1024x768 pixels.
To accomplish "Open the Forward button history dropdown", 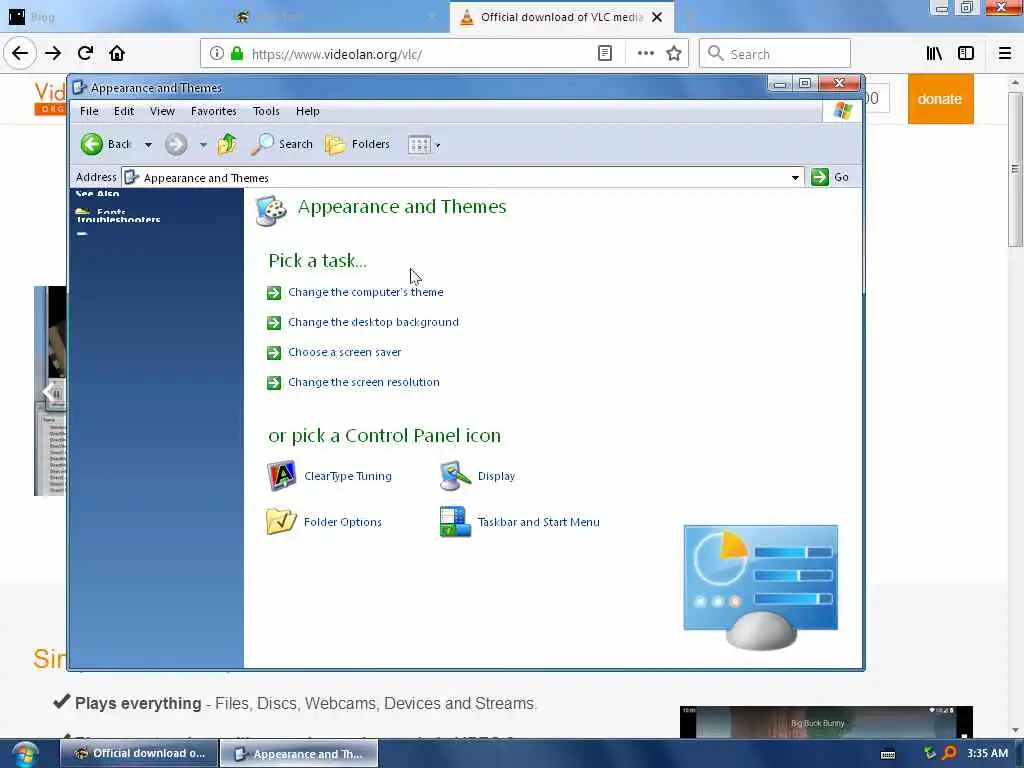I will point(203,145).
